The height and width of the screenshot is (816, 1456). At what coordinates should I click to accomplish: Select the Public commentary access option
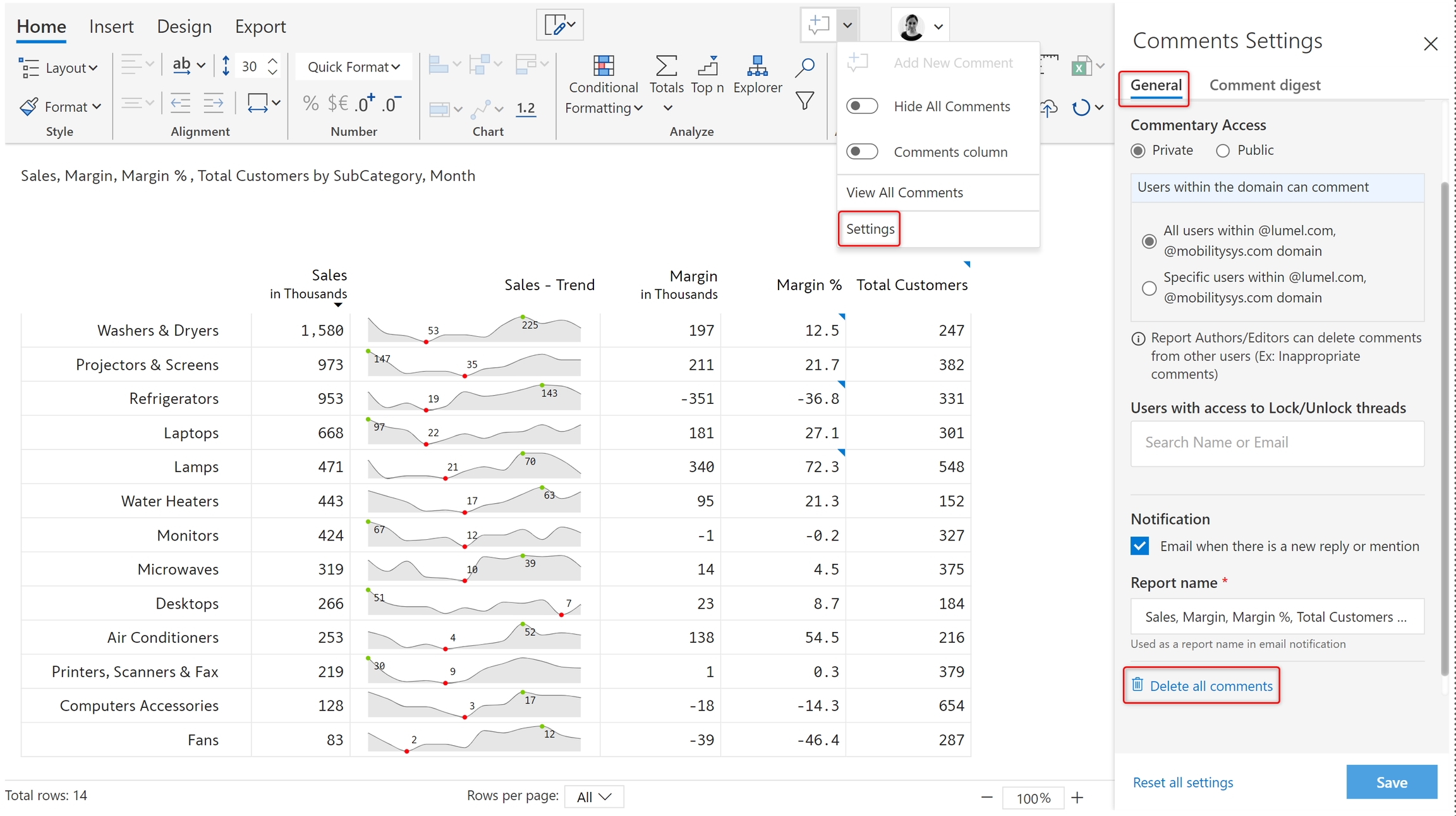click(1223, 150)
